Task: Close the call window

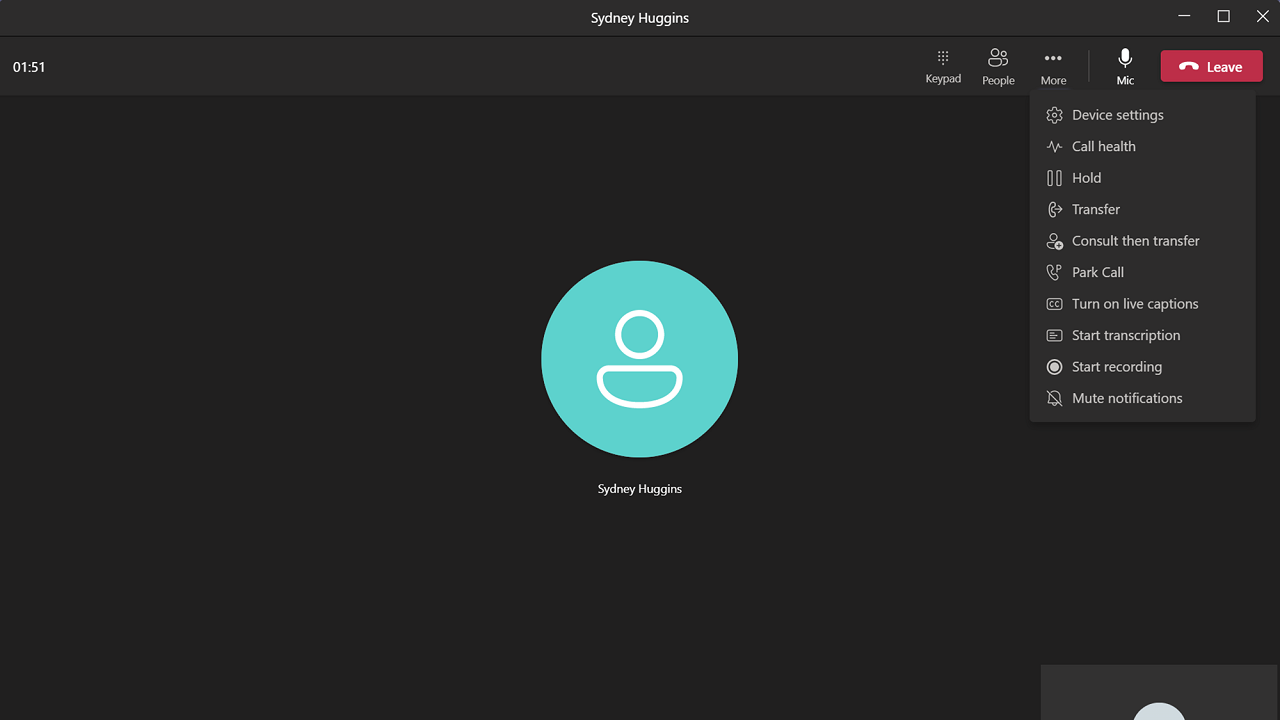Action: (x=1262, y=17)
